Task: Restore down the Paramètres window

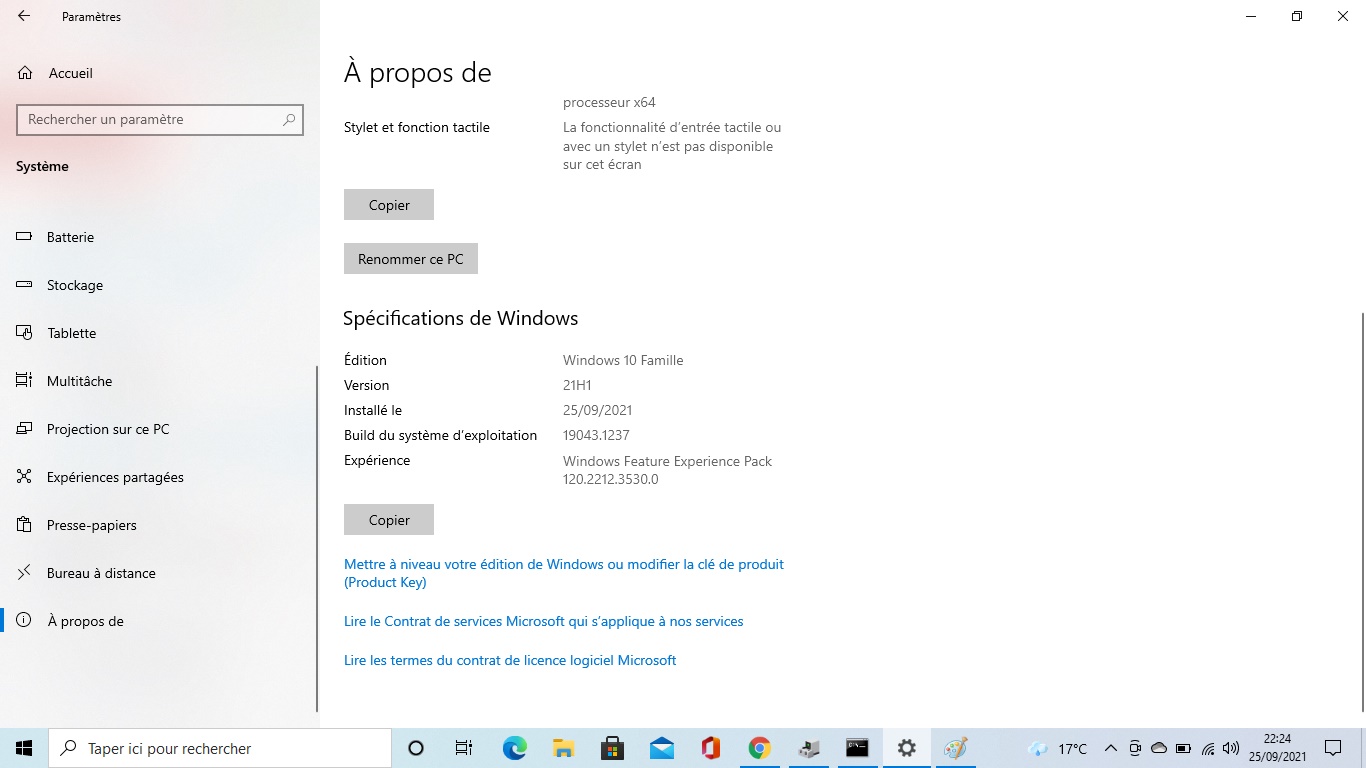Action: click(x=1297, y=16)
